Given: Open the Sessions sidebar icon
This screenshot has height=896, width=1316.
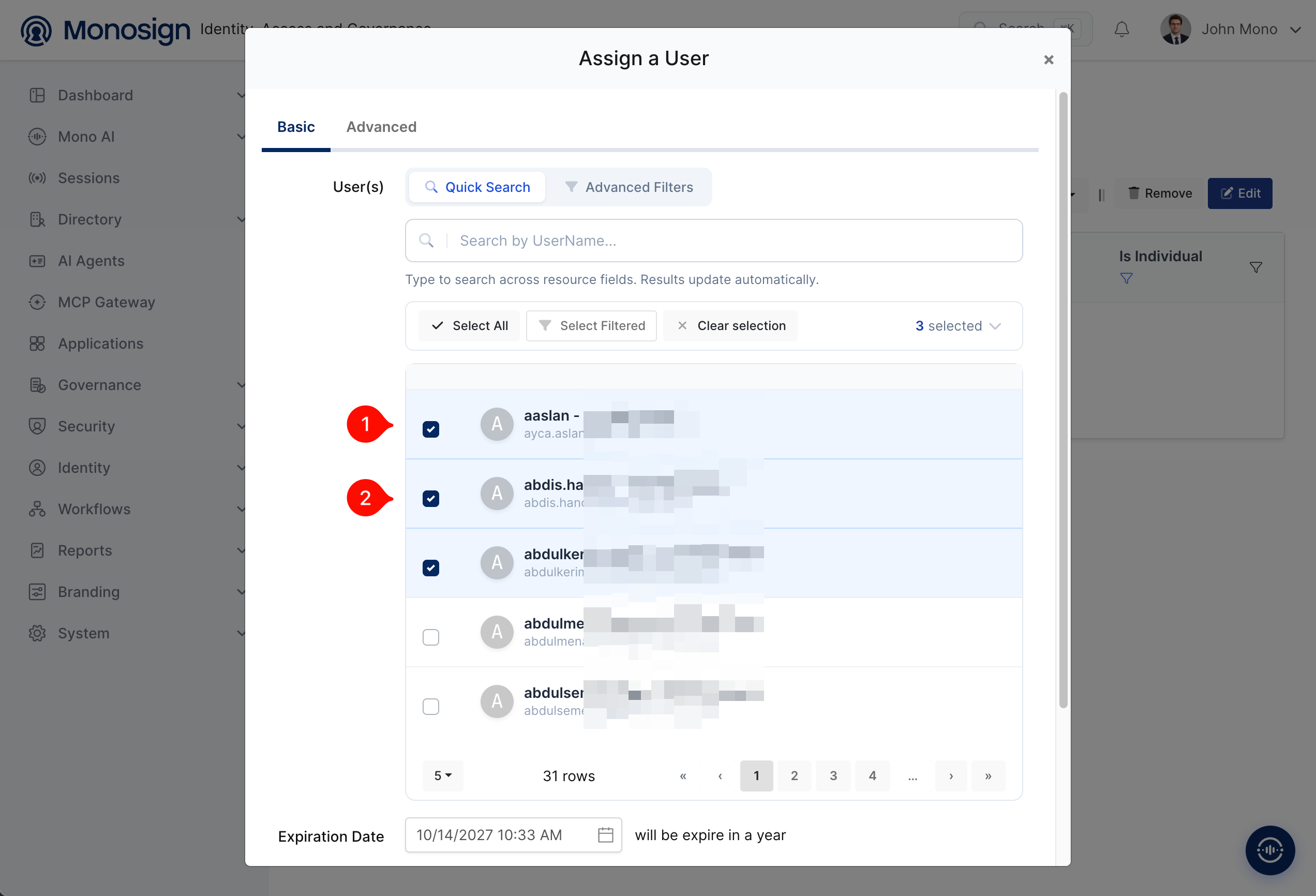Looking at the screenshot, I should click(37, 178).
